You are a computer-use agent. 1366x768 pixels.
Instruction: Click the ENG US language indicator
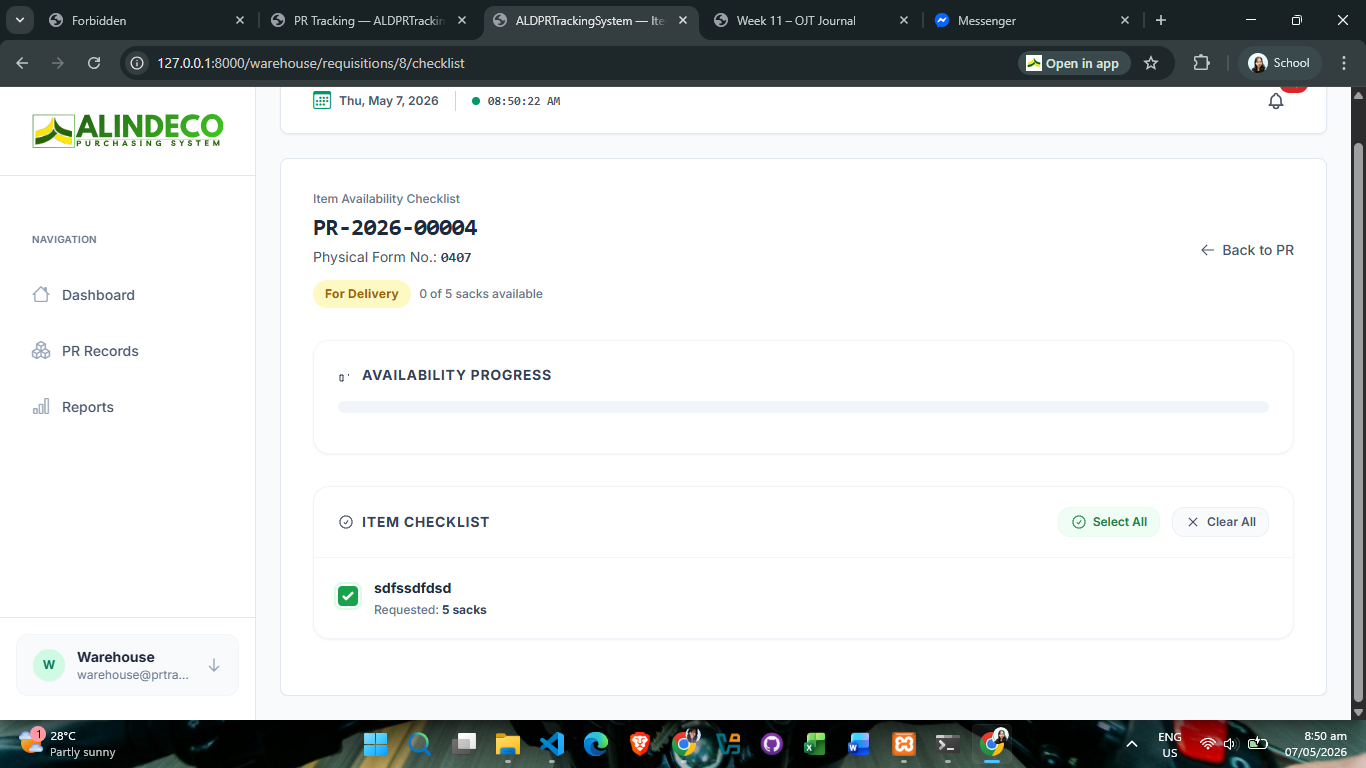[x=1169, y=744]
